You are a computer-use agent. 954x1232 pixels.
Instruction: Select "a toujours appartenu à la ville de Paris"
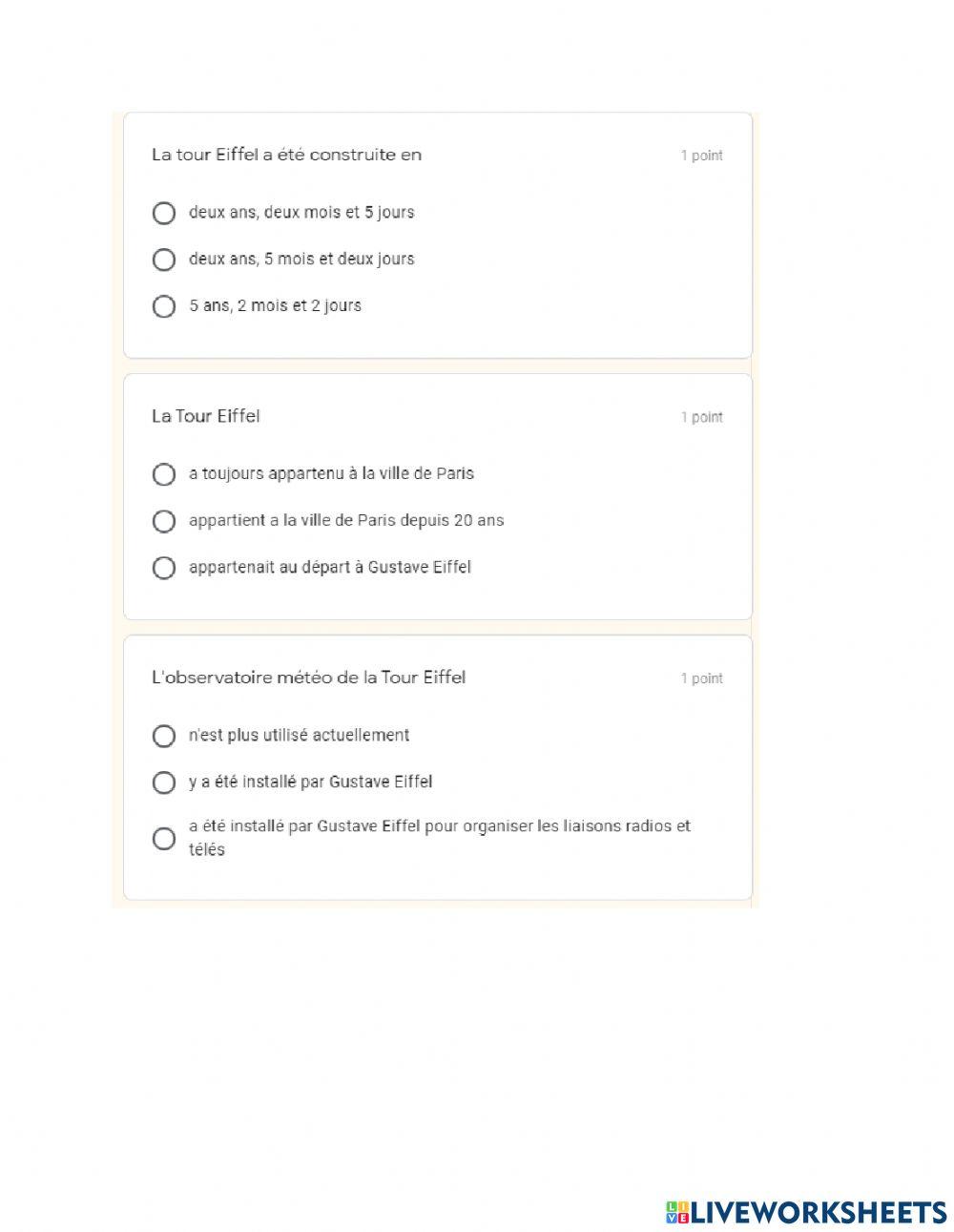click(x=164, y=474)
